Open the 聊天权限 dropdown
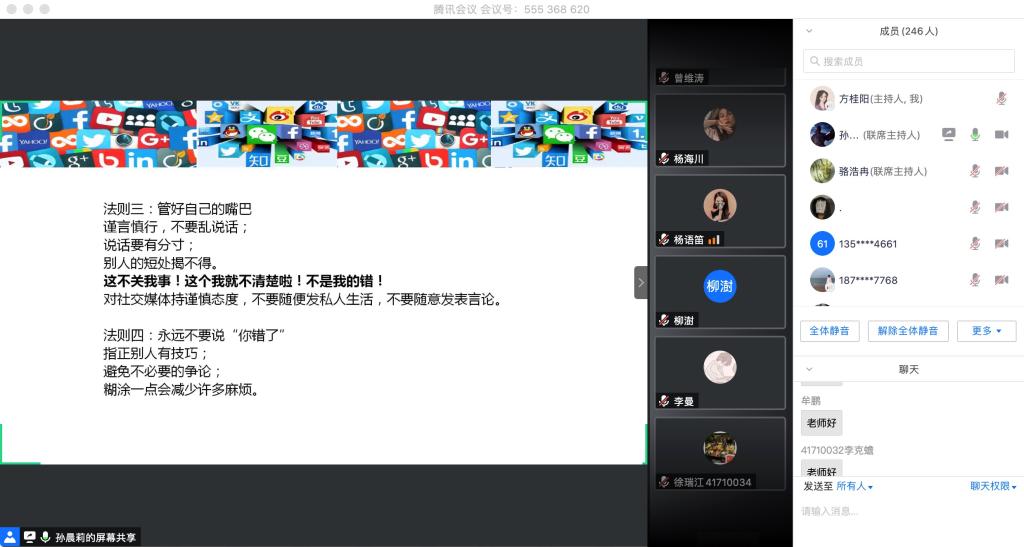Screen dimensions: 1024x547 pyautogui.click(x=993, y=486)
